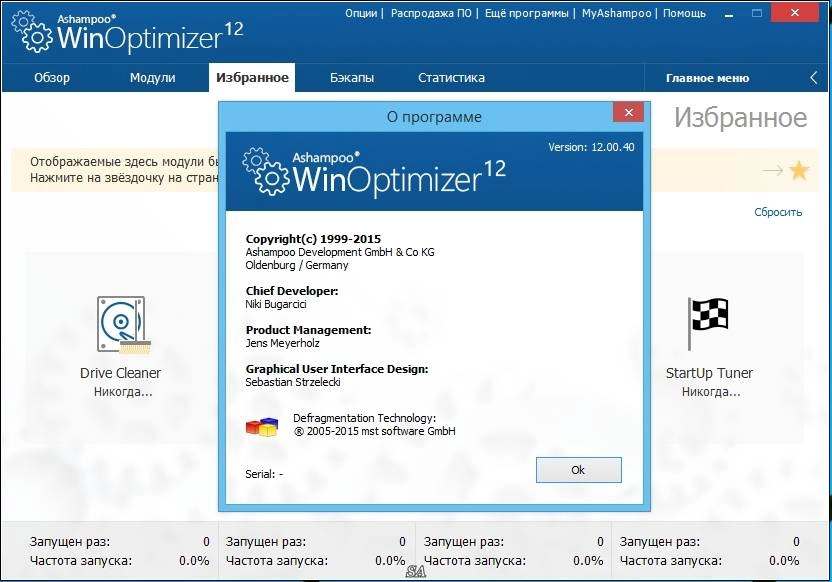
Task: Close the About program dialog
Action: coord(628,112)
